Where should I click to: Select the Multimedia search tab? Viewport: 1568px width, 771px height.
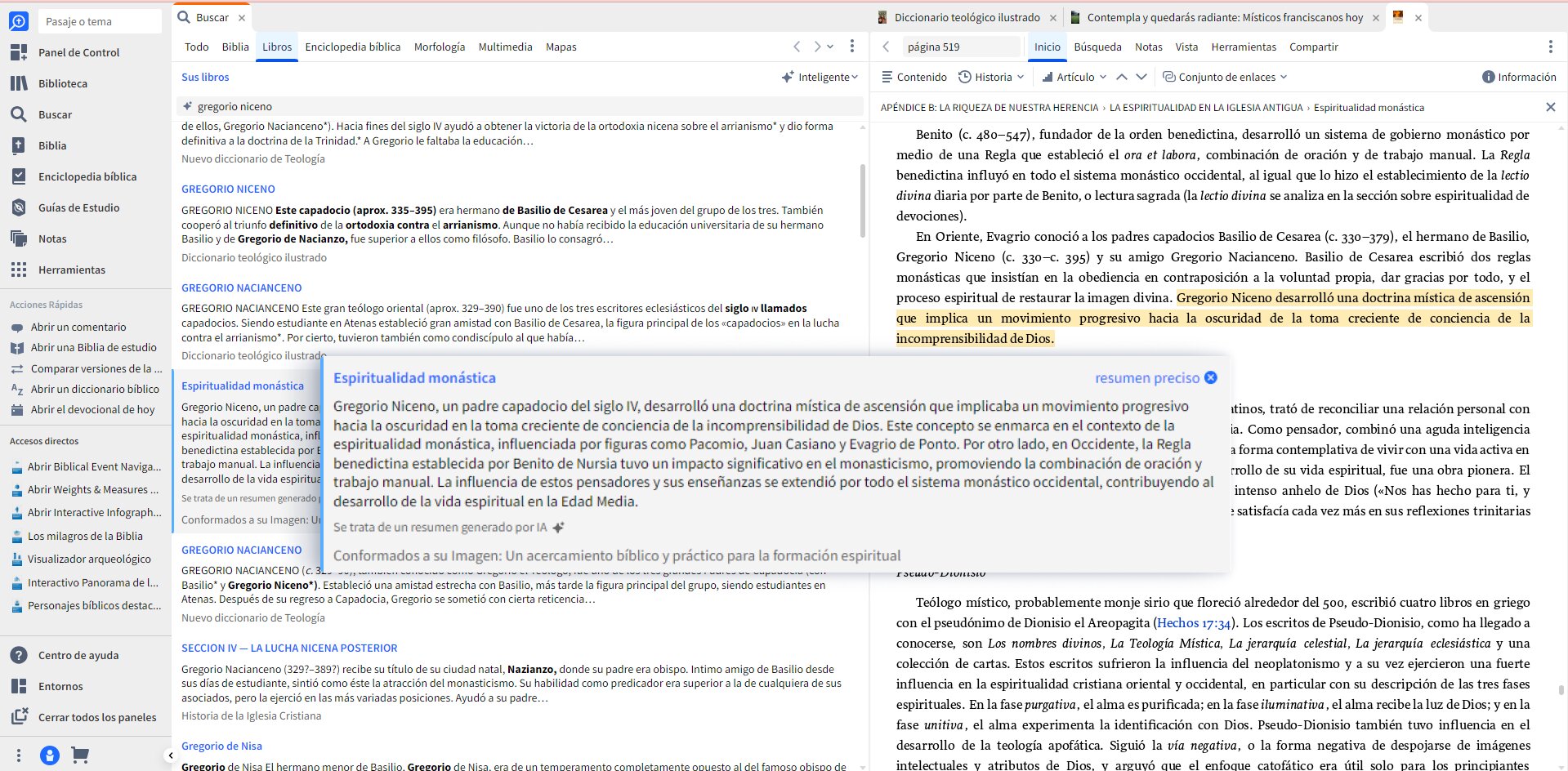pos(505,47)
